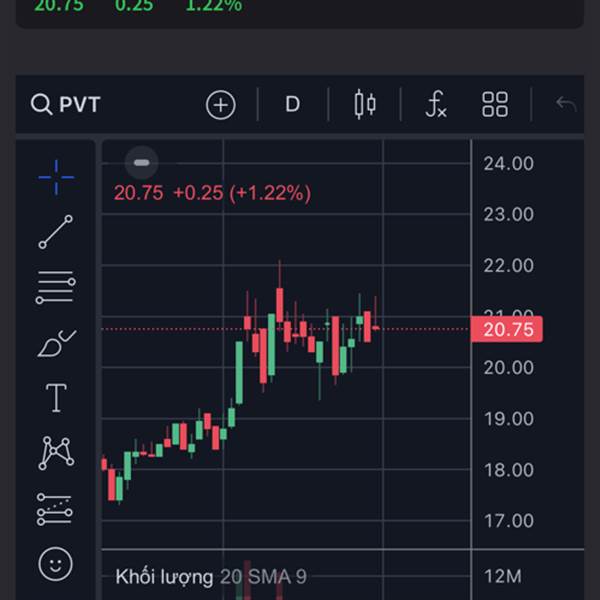Open the candlestick chart type menu
Image resolution: width=600 pixels, height=600 pixels.
365,104
